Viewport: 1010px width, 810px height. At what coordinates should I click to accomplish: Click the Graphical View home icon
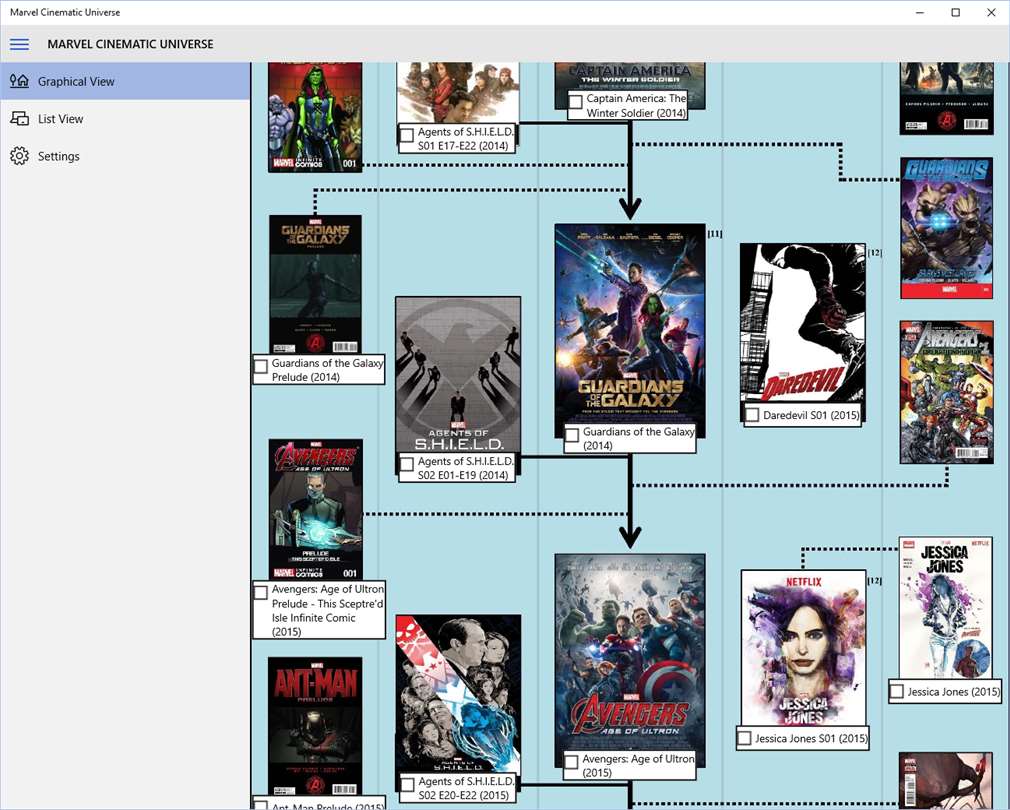coord(19,81)
